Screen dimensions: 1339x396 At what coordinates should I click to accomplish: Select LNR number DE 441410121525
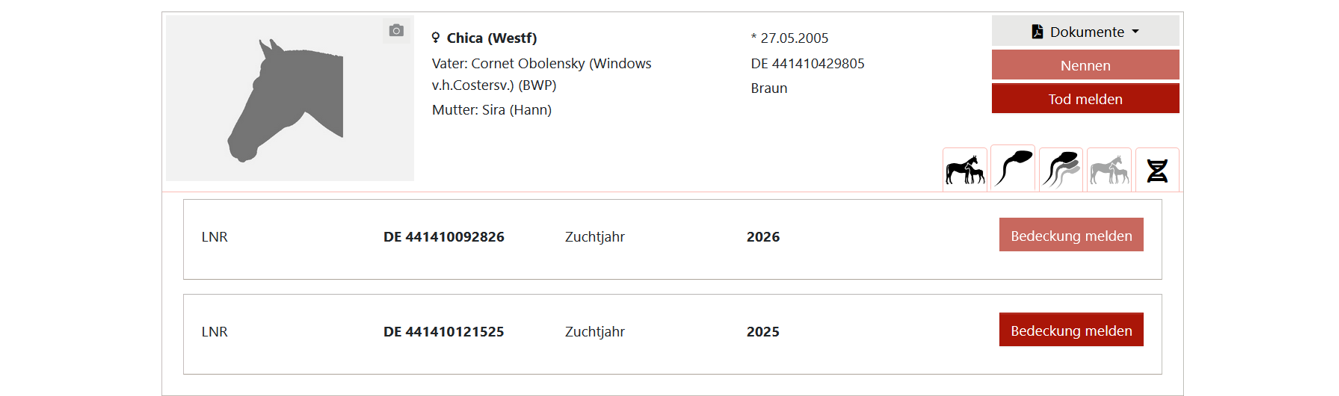tap(444, 331)
